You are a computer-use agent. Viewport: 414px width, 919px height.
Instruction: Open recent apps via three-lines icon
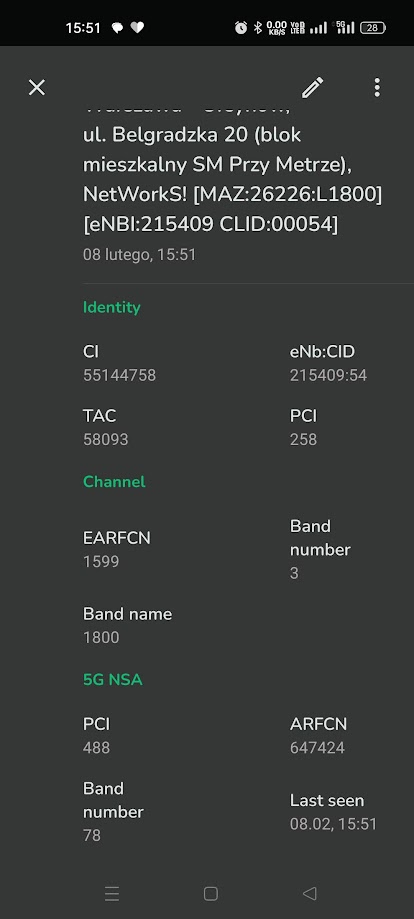[x=112, y=893]
